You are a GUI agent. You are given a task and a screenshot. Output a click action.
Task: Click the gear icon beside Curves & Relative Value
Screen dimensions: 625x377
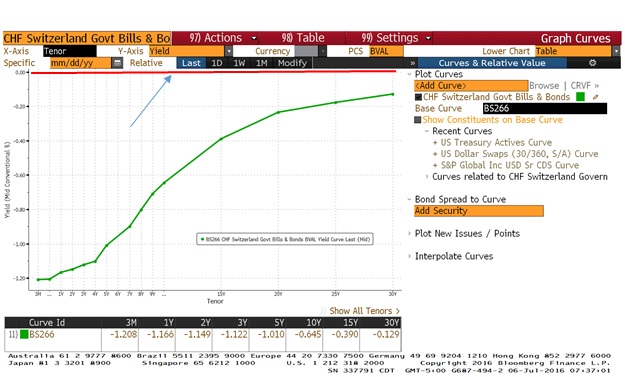point(593,63)
